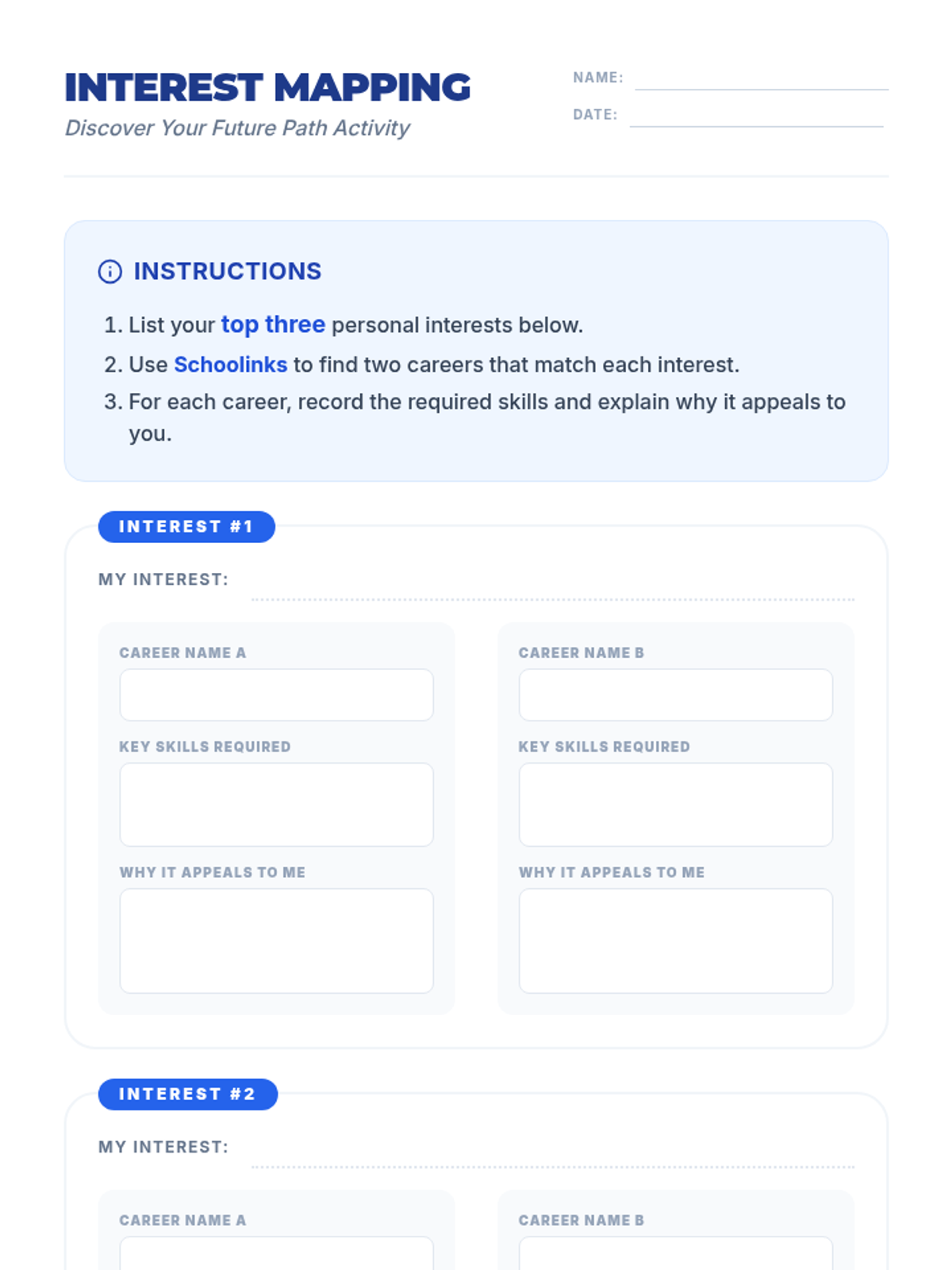Click the Instructions heading
The height and width of the screenshot is (1270, 952).
(x=228, y=271)
